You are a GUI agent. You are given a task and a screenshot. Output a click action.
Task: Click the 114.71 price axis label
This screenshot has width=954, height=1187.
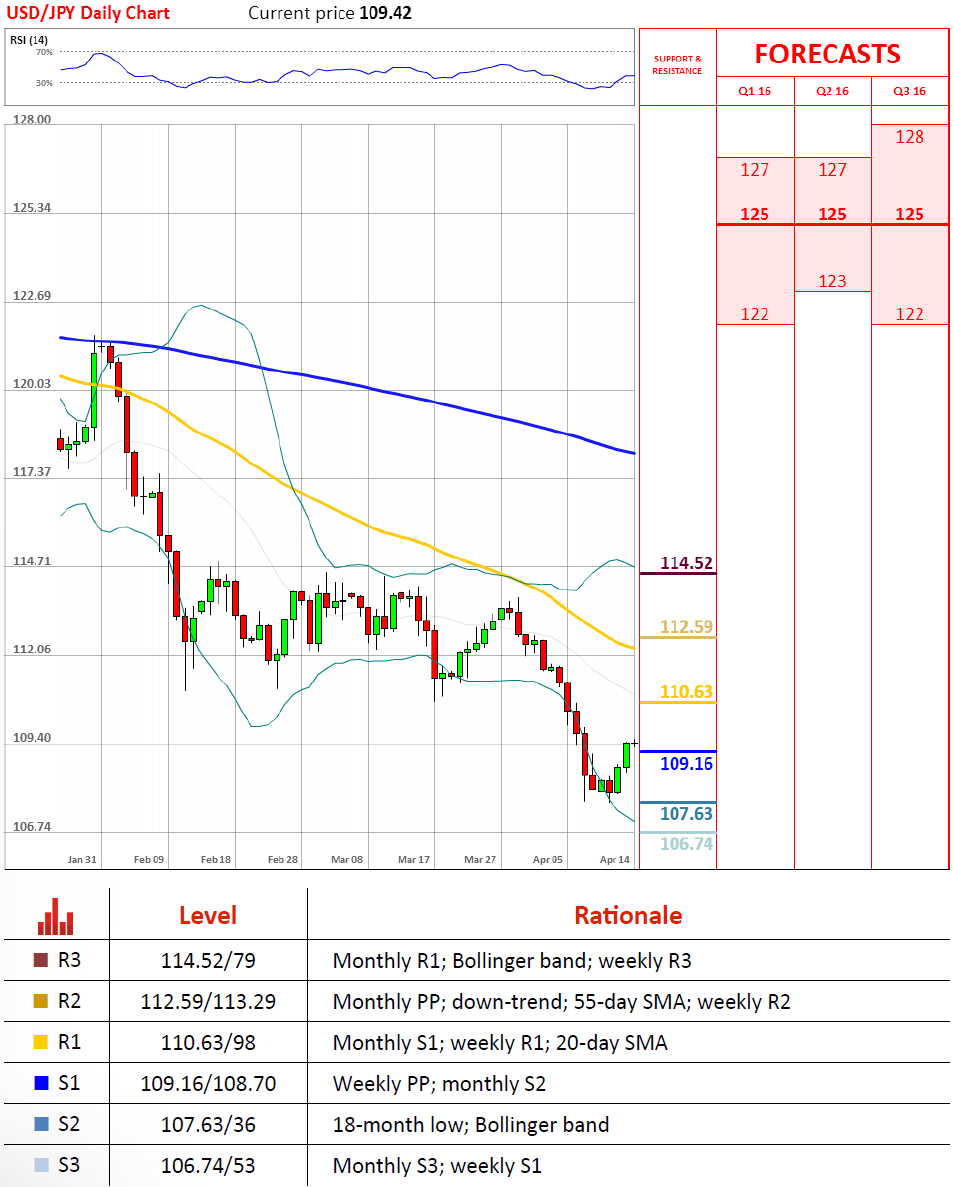point(32,561)
